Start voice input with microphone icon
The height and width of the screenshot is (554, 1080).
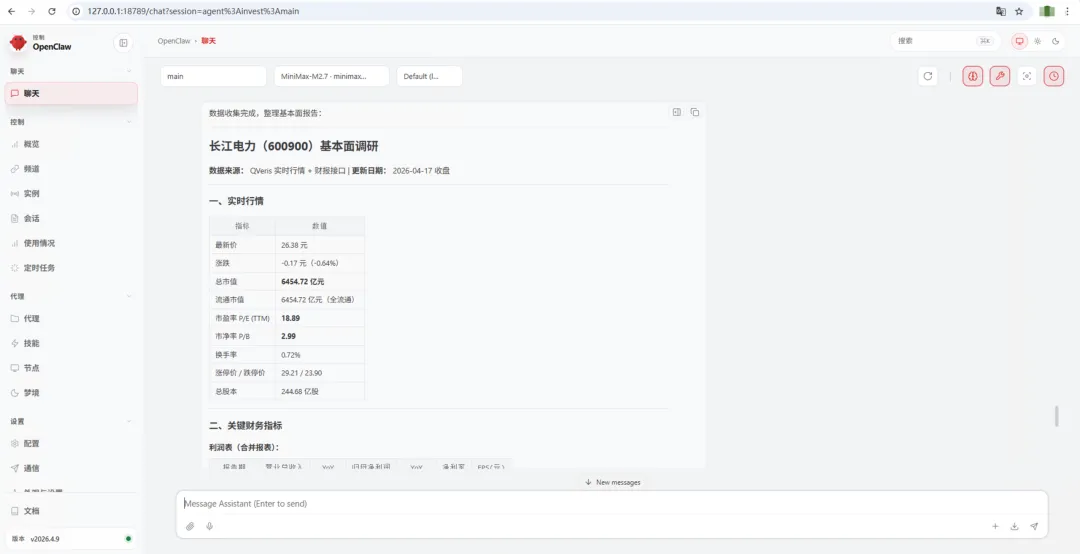tap(209, 526)
